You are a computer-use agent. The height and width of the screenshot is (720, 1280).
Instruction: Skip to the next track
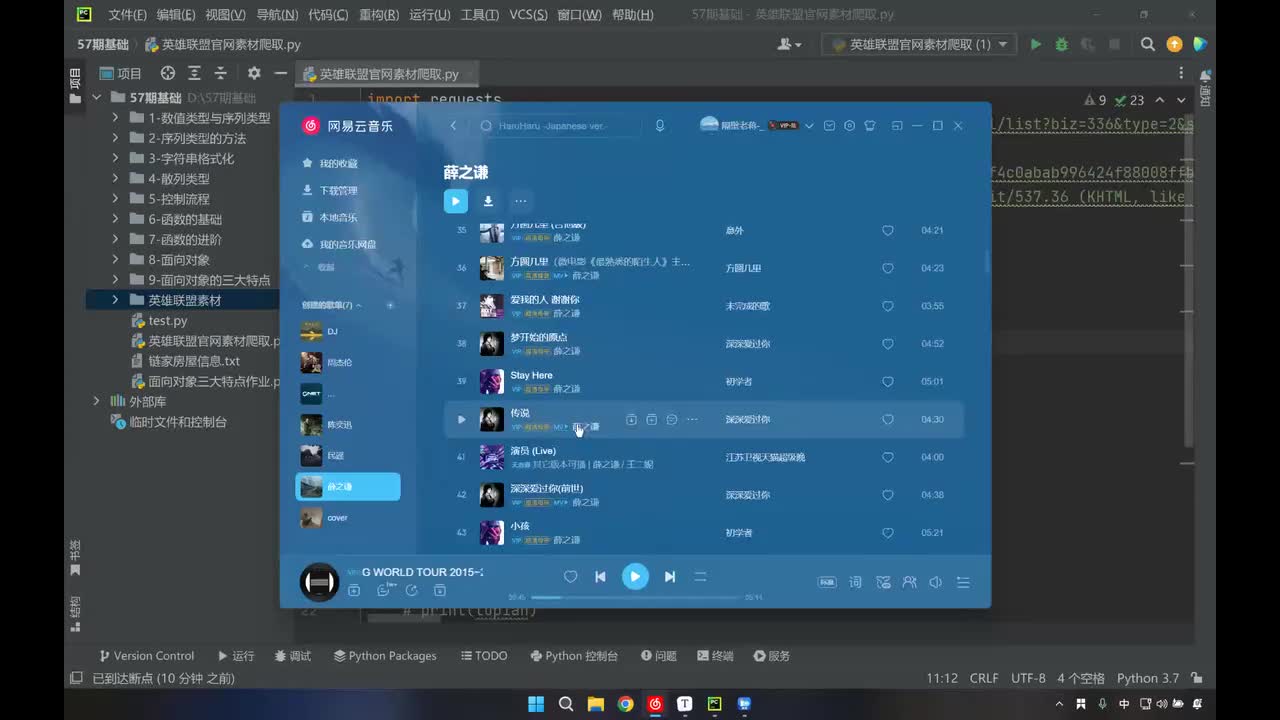tap(670, 577)
